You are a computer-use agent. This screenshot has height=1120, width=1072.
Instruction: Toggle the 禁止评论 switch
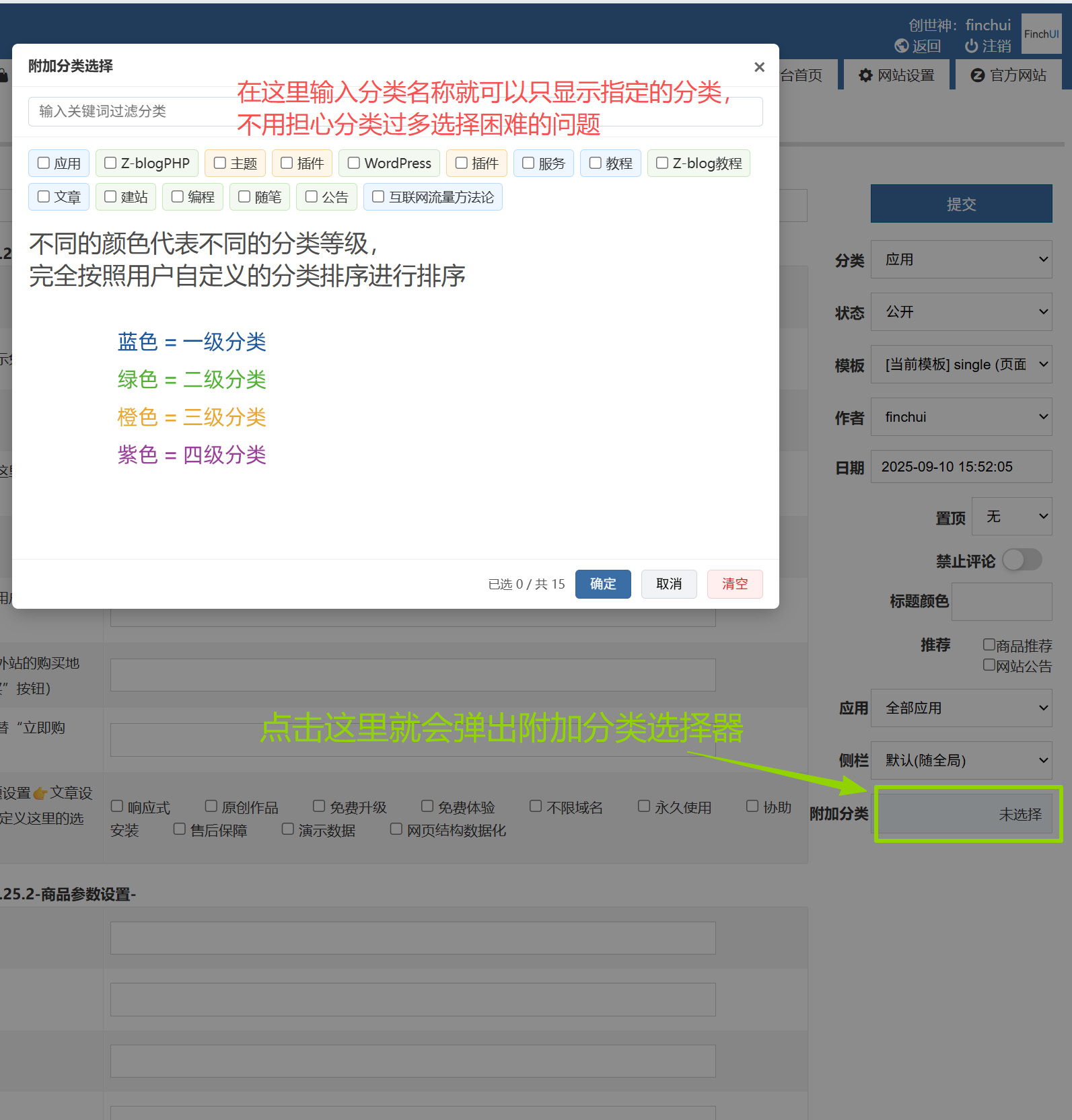point(1022,560)
